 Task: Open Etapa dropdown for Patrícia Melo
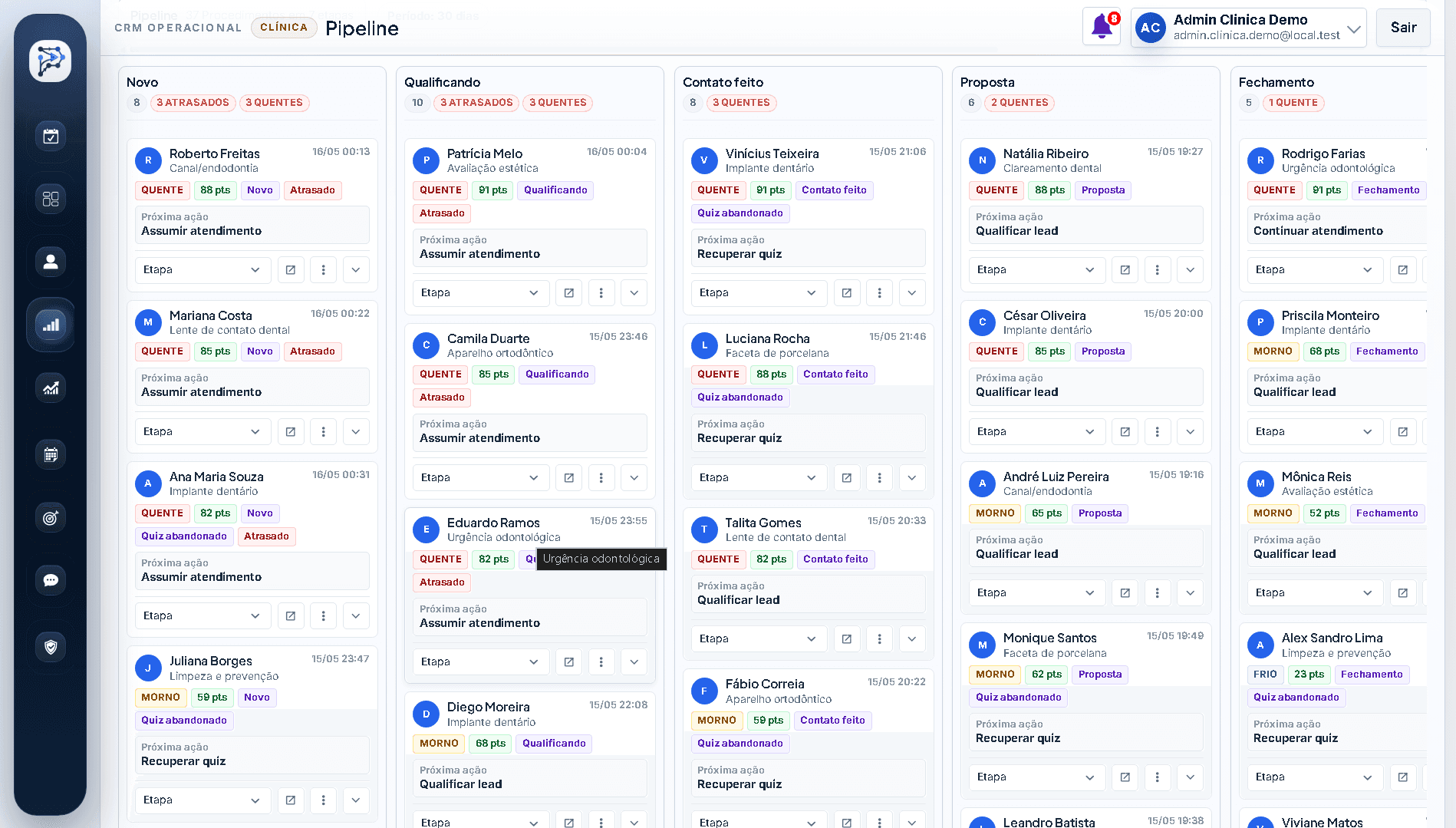point(481,293)
